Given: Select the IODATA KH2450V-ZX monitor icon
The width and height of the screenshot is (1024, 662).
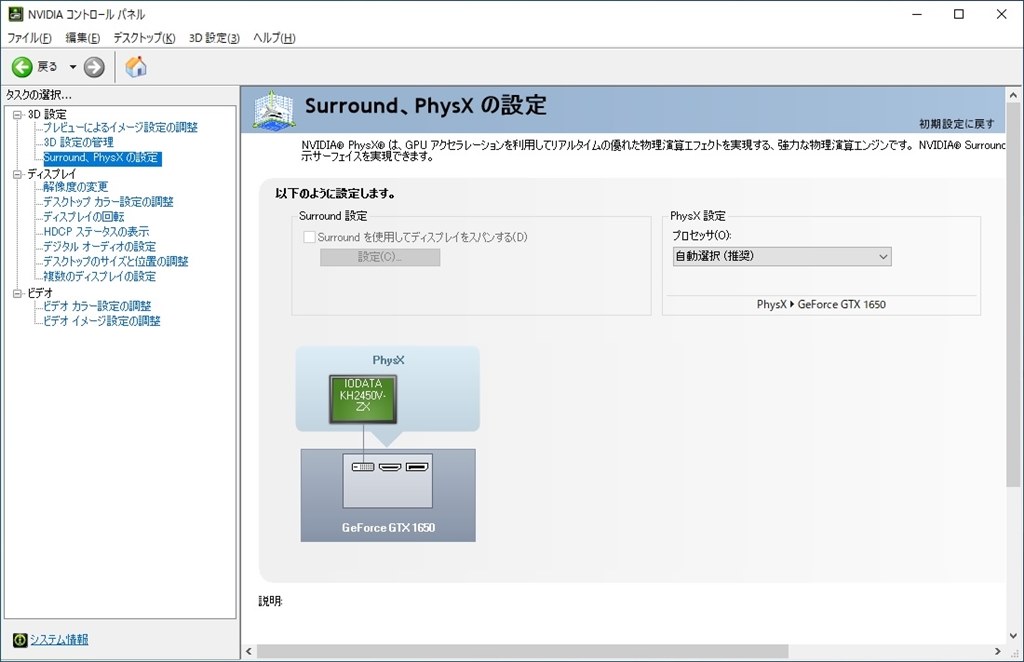Looking at the screenshot, I should coord(362,399).
